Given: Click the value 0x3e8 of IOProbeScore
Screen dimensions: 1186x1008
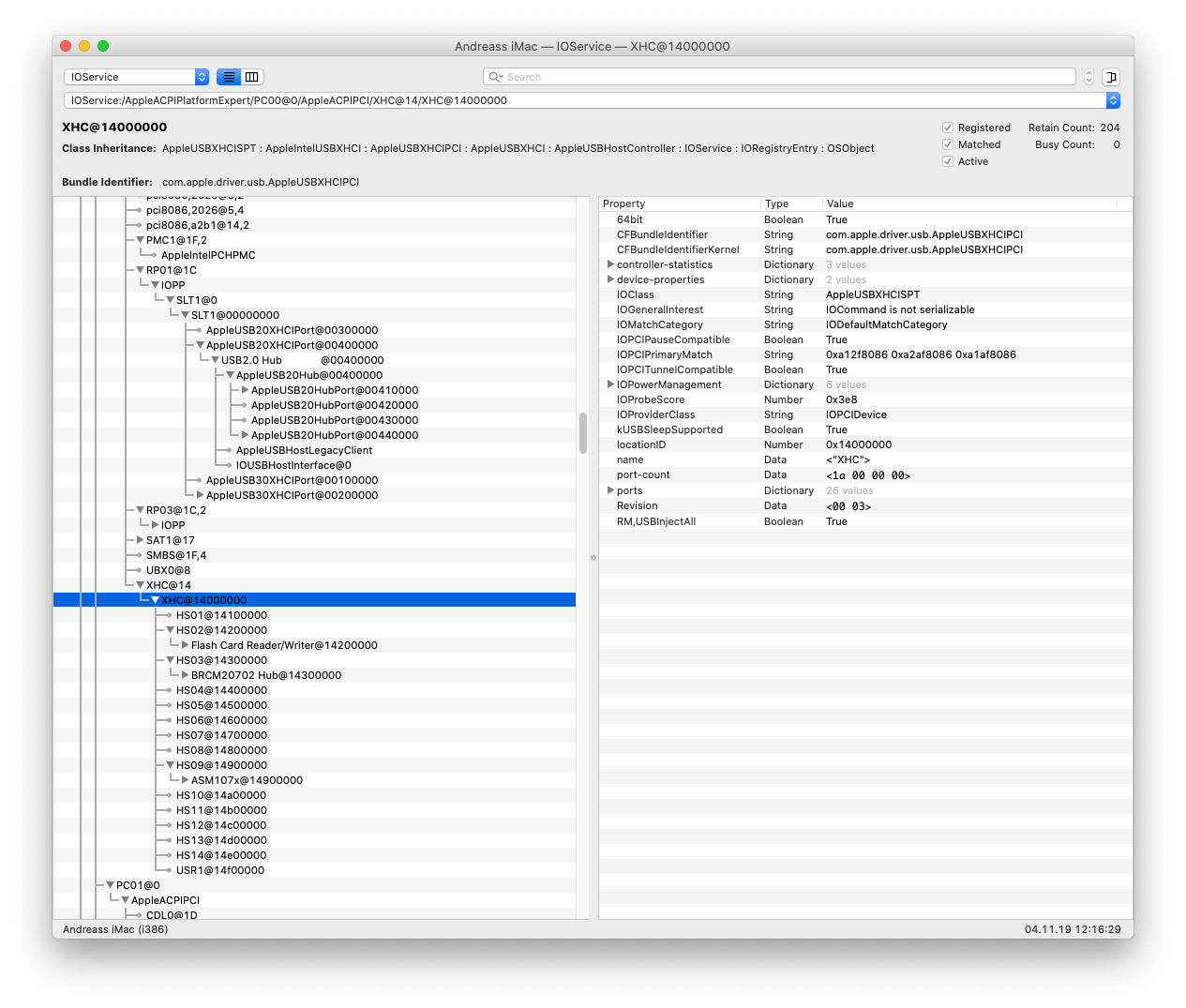Looking at the screenshot, I should pos(841,399).
